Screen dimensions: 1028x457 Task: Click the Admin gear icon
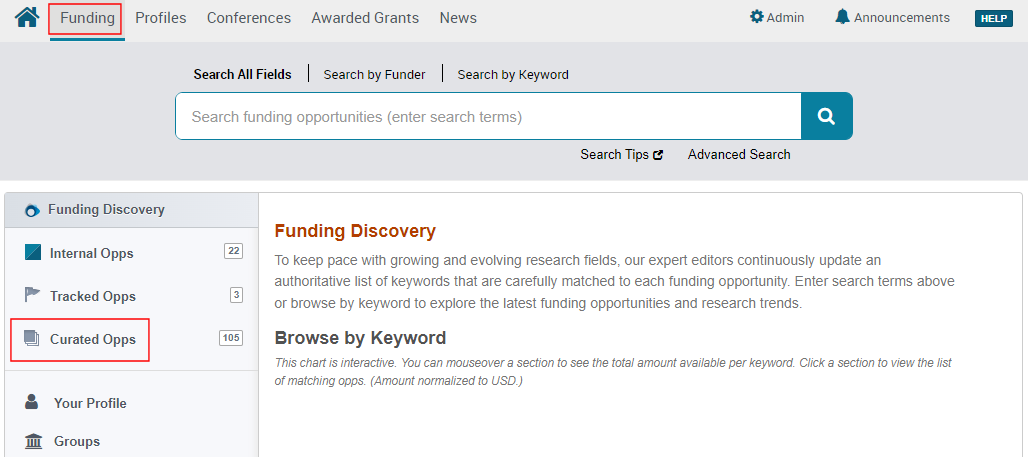pyautogui.click(x=757, y=17)
